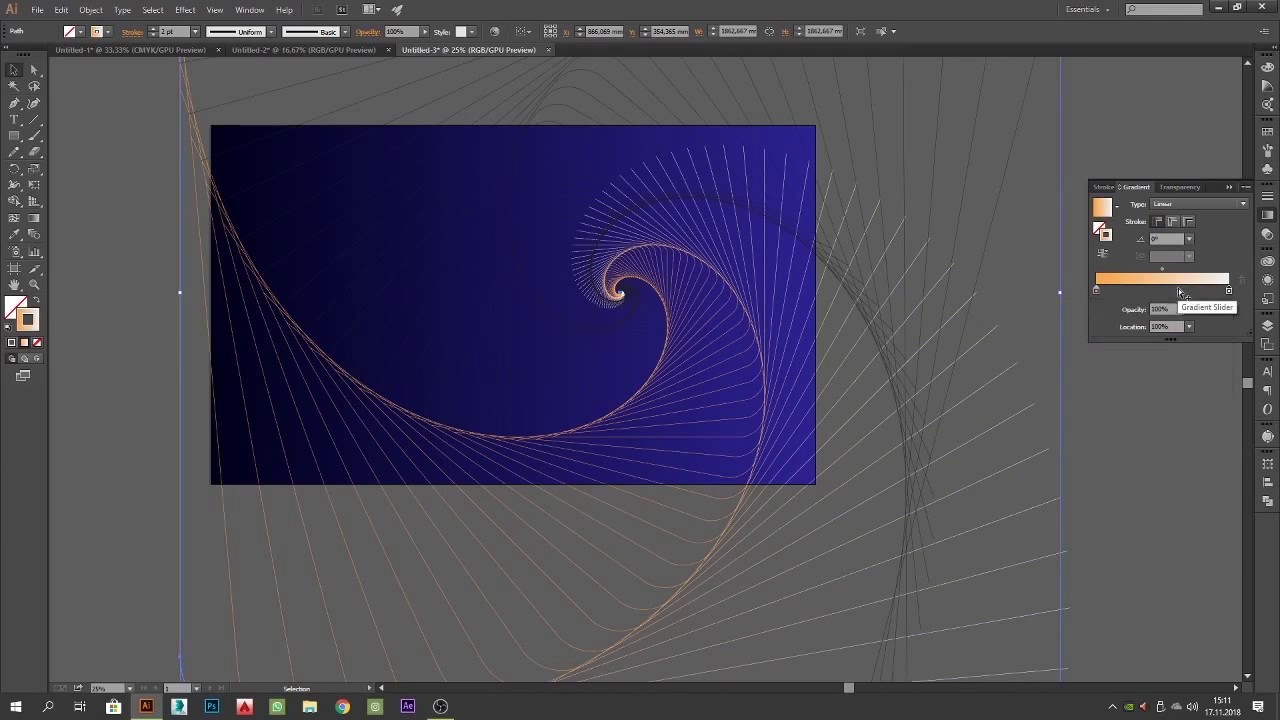Click the gradient fill swatch in the Gradient panel
1280x720 pixels.
click(1102, 207)
